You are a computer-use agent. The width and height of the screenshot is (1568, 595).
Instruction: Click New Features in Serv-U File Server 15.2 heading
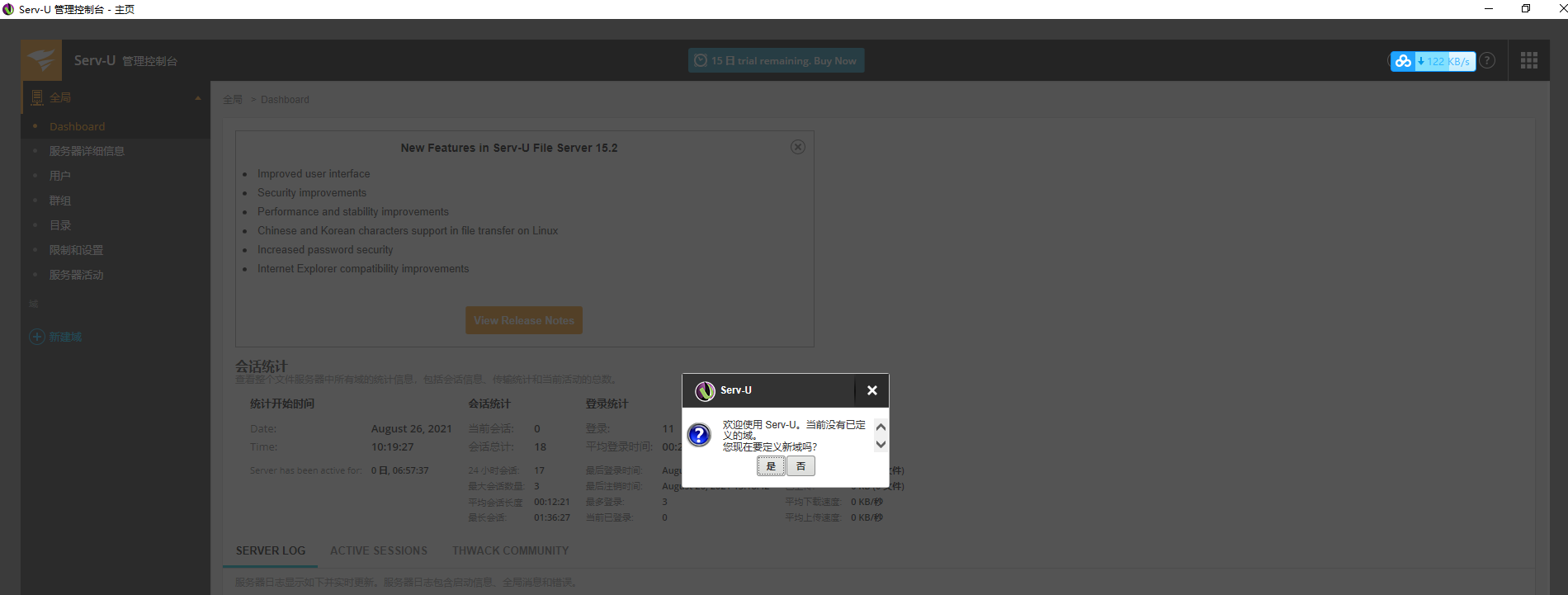pyautogui.click(x=509, y=148)
